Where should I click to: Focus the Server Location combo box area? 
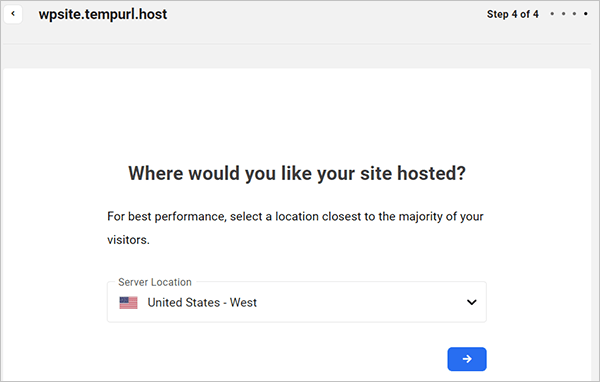pyautogui.click(x=297, y=302)
